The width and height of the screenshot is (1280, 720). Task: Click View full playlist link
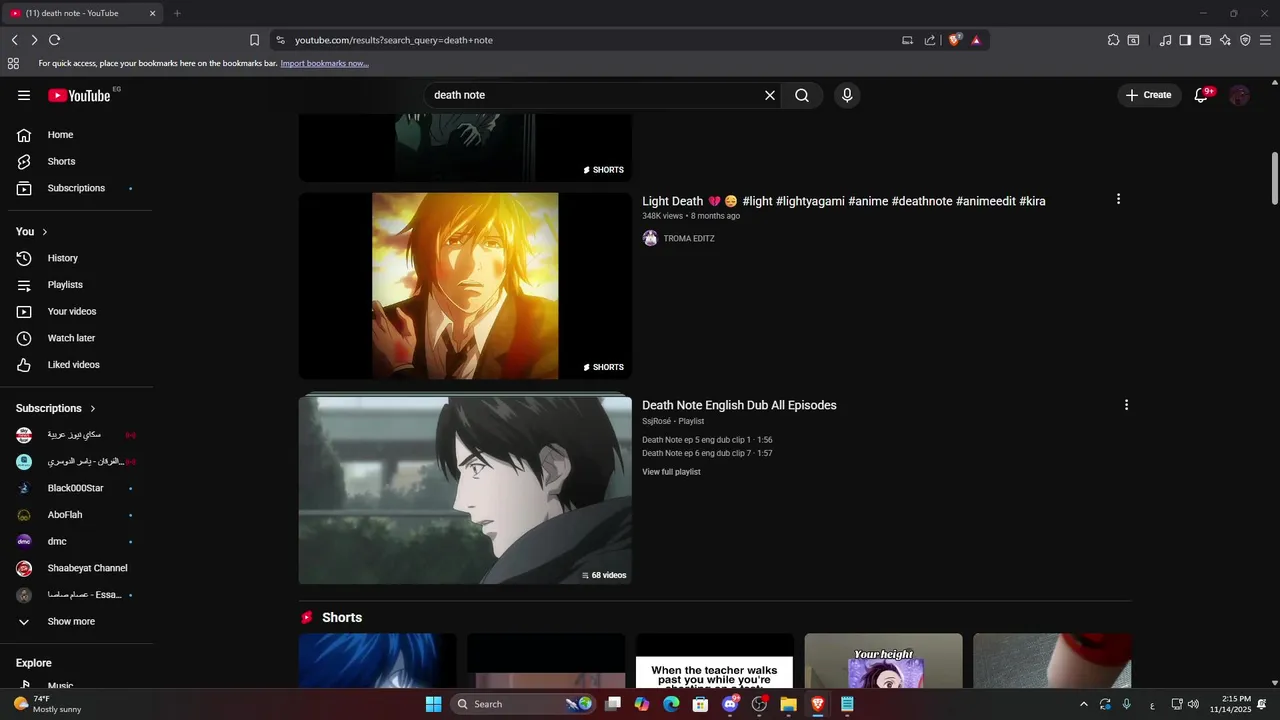(x=671, y=472)
